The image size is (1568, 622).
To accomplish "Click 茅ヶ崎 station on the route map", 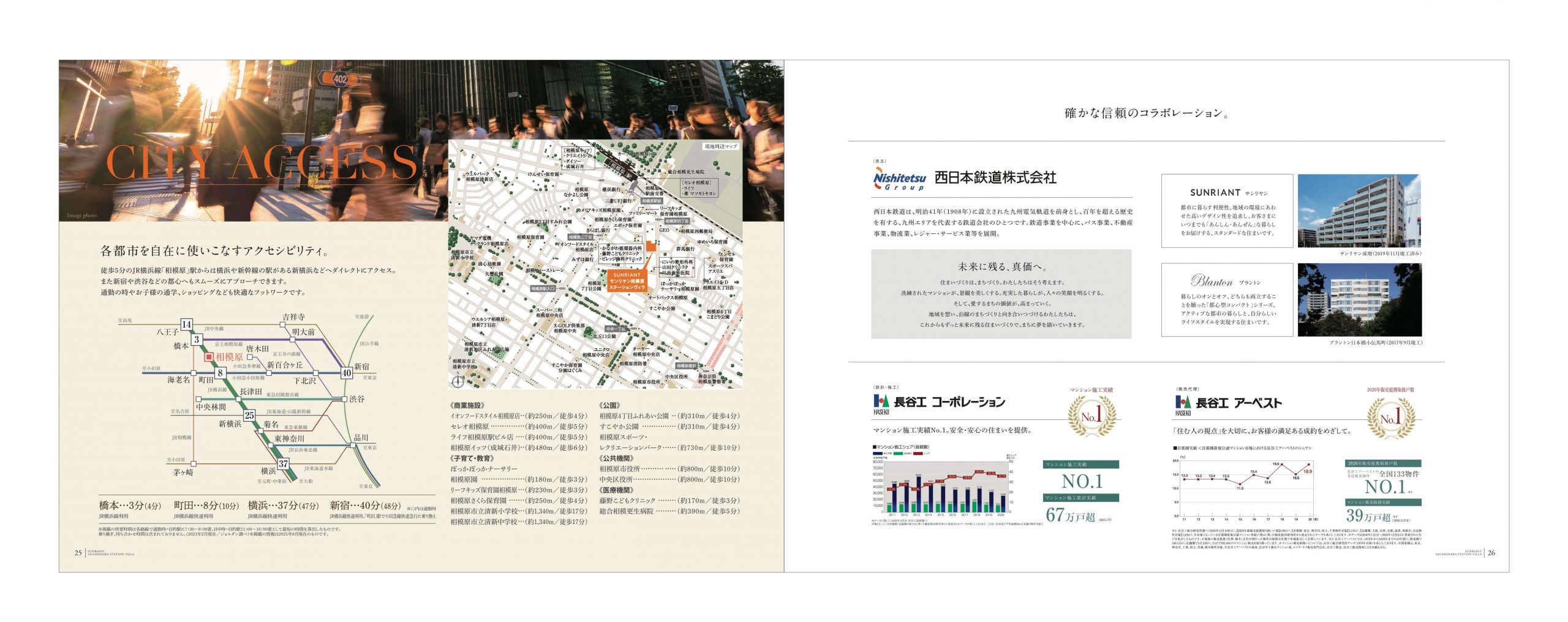I will point(183,472).
